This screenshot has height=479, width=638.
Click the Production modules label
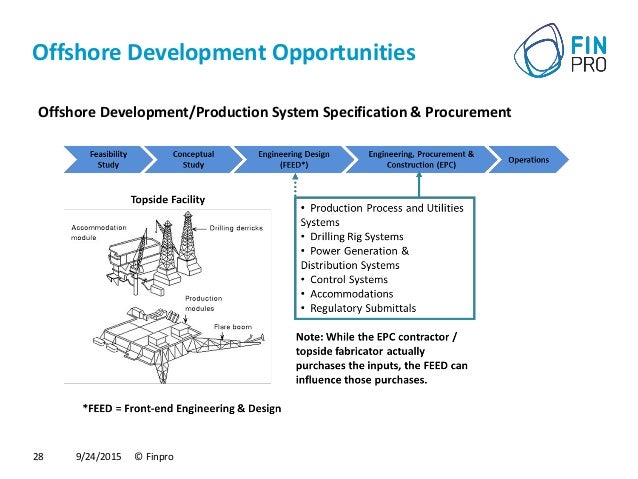coord(203,303)
